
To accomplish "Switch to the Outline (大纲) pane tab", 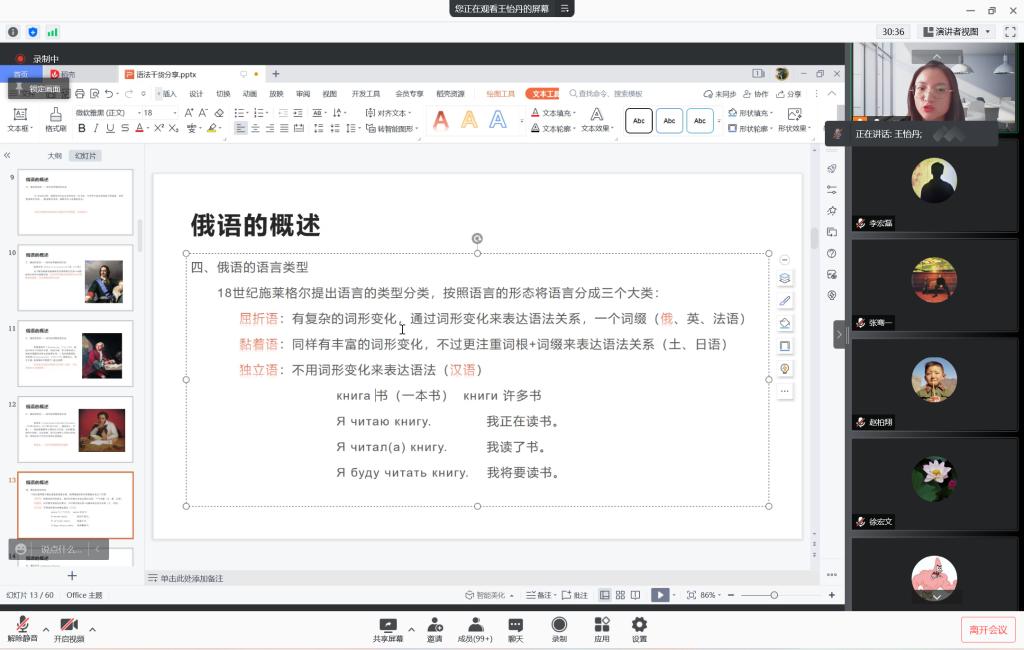I will pyautogui.click(x=55, y=156).
